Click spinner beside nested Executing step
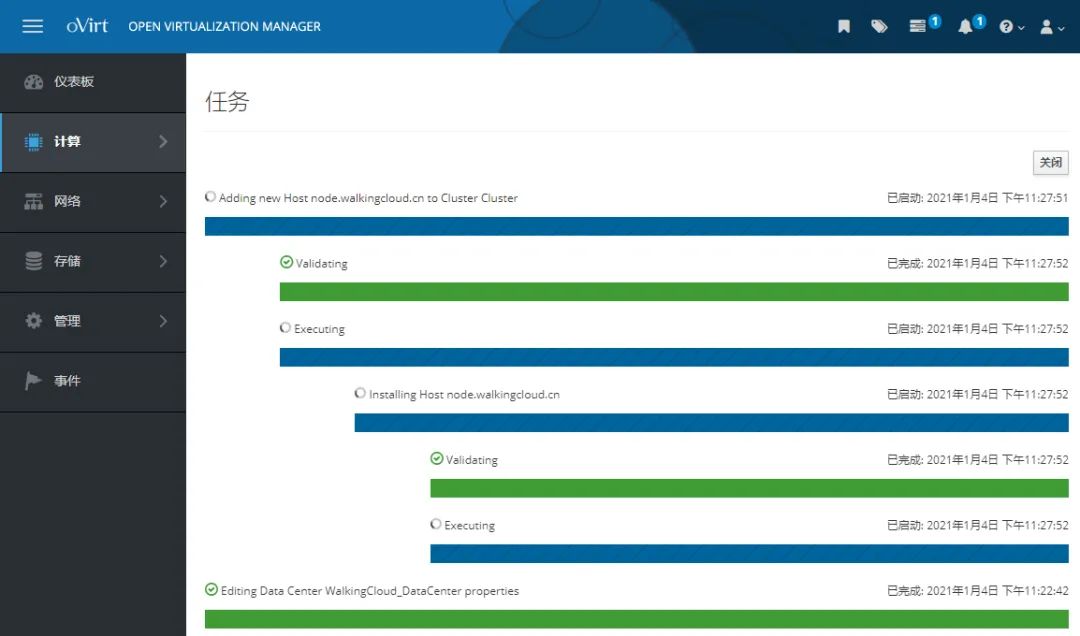This screenshot has height=636, width=1080. (435, 524)
